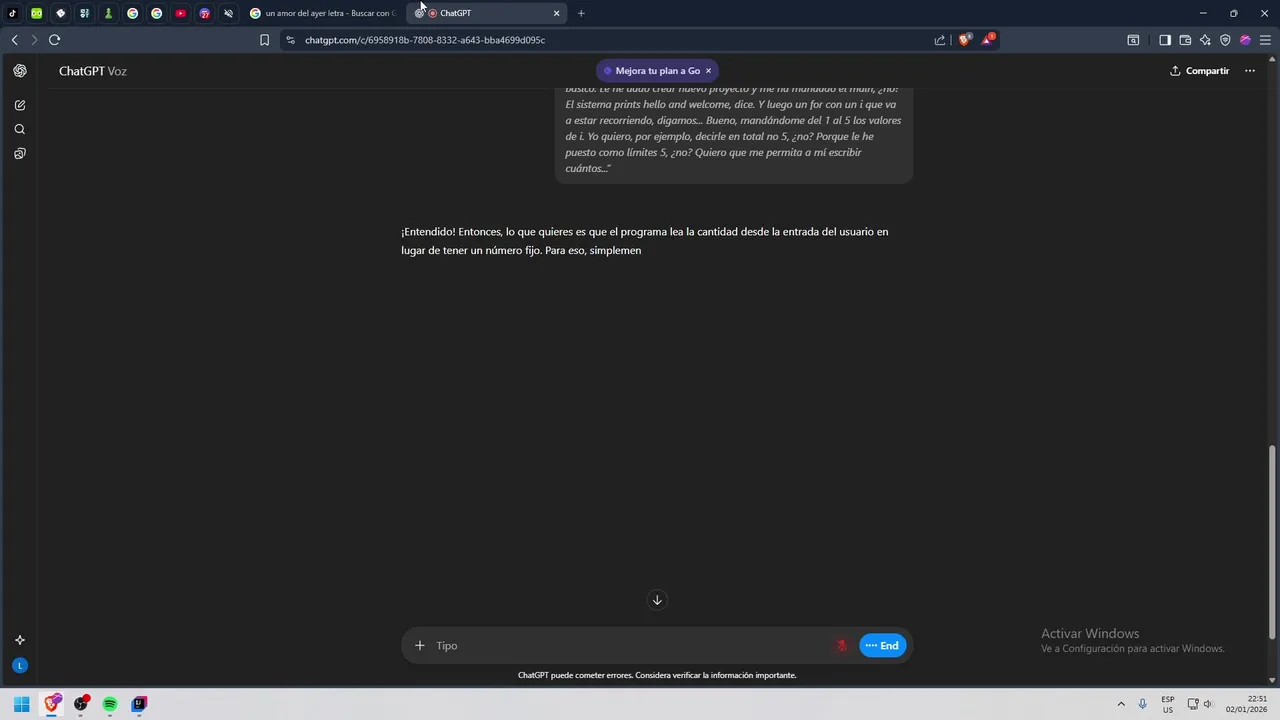
Task: Open the user profile avatar L
Action: click(20, 665)
